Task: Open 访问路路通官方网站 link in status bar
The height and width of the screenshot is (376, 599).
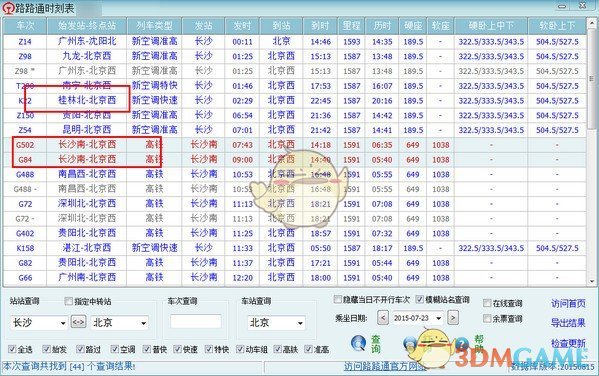Action: [x=384, y=367]
